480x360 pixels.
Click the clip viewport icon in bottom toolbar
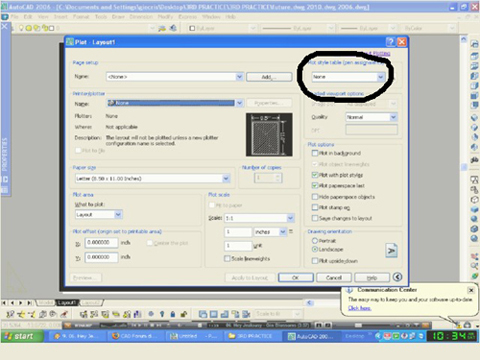246,314
